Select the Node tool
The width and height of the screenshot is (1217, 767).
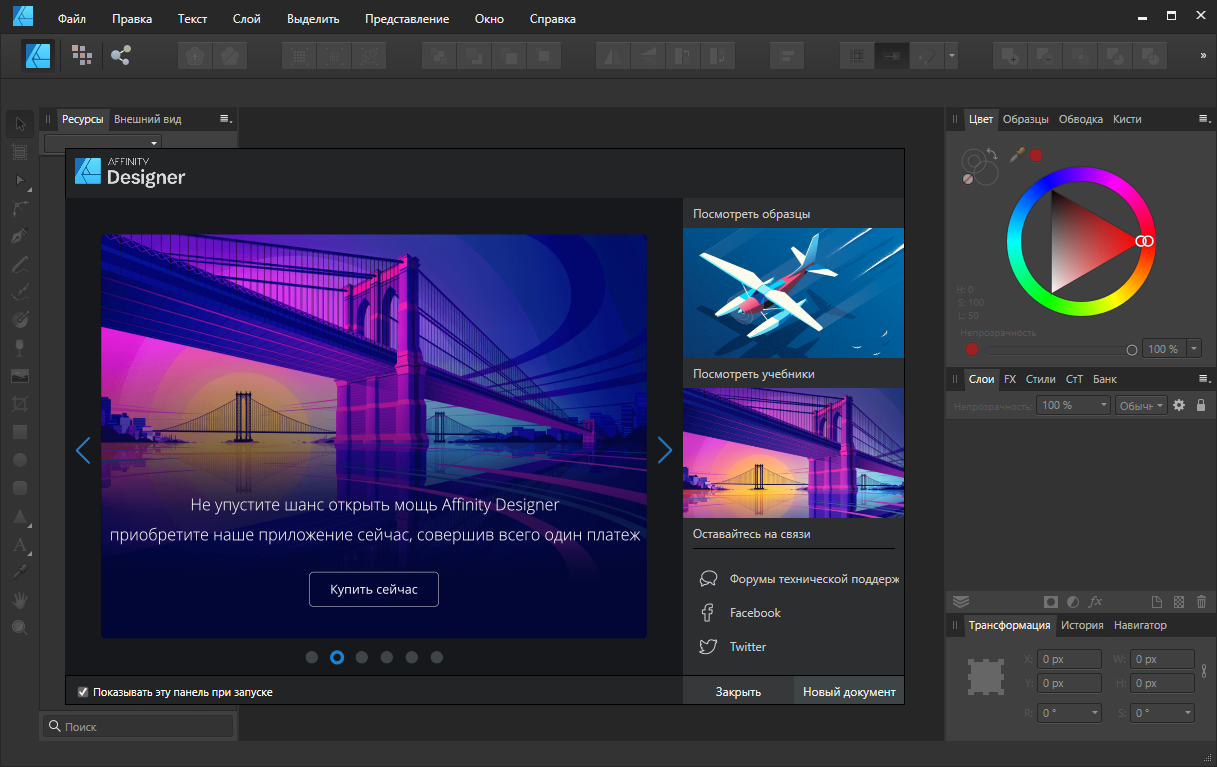click(20, 181)
